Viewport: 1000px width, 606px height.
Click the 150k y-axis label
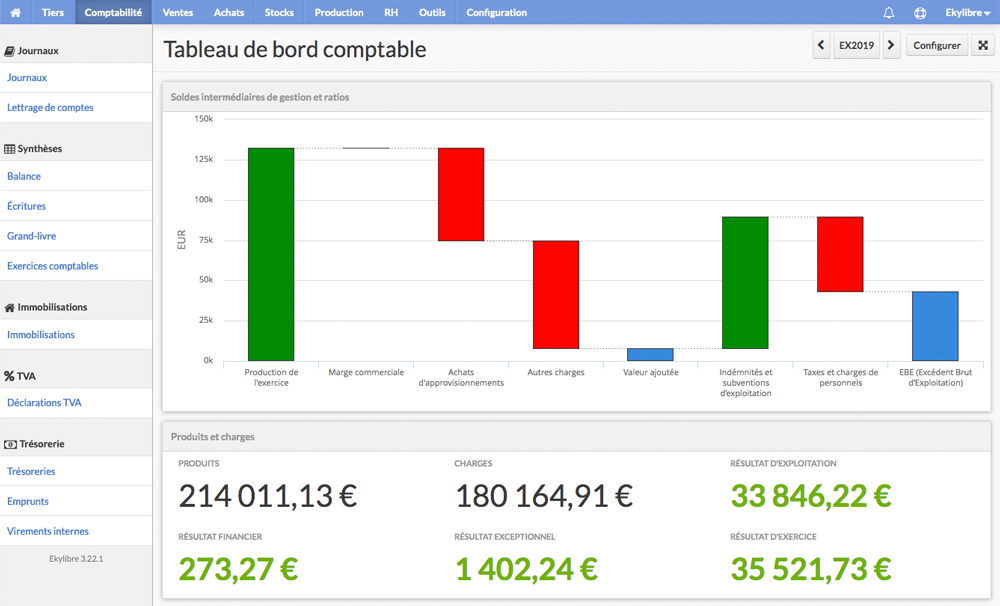(x=203, y=119)
